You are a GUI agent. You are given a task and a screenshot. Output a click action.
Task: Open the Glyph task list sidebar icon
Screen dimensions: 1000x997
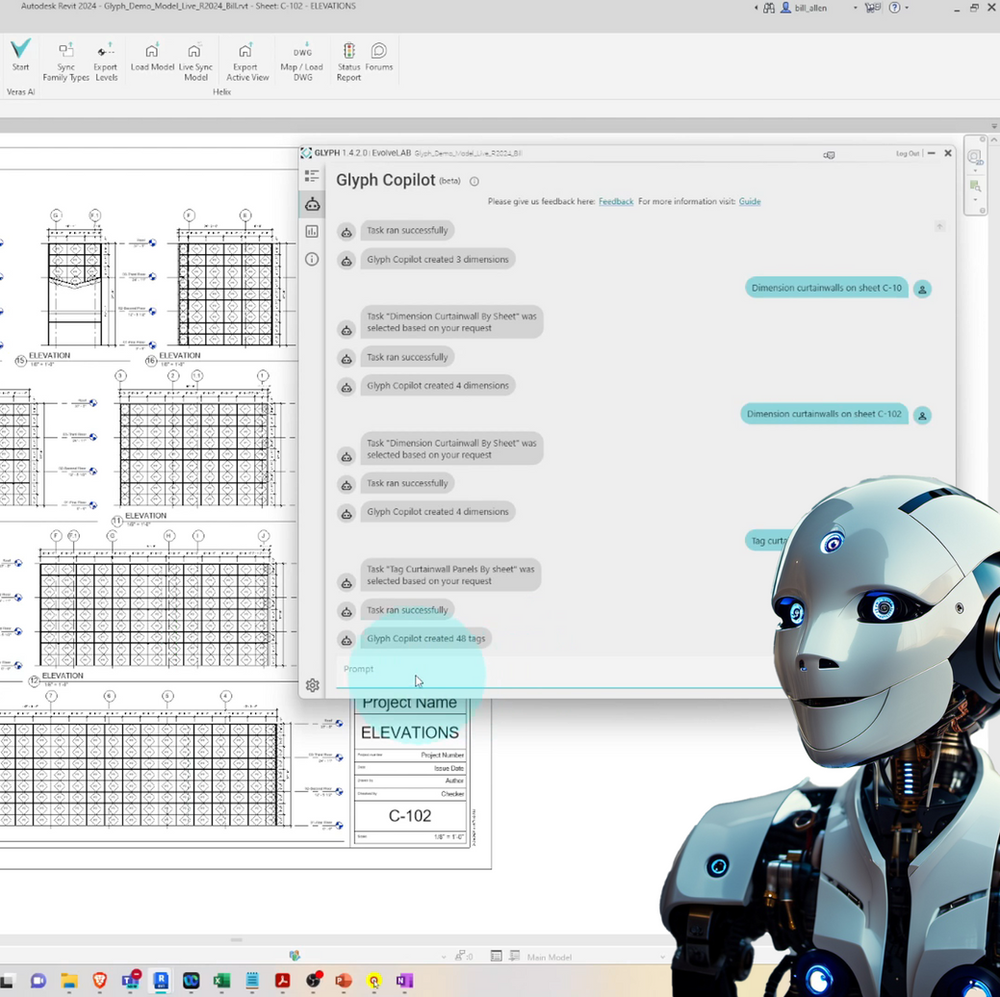tap(312, 176)
